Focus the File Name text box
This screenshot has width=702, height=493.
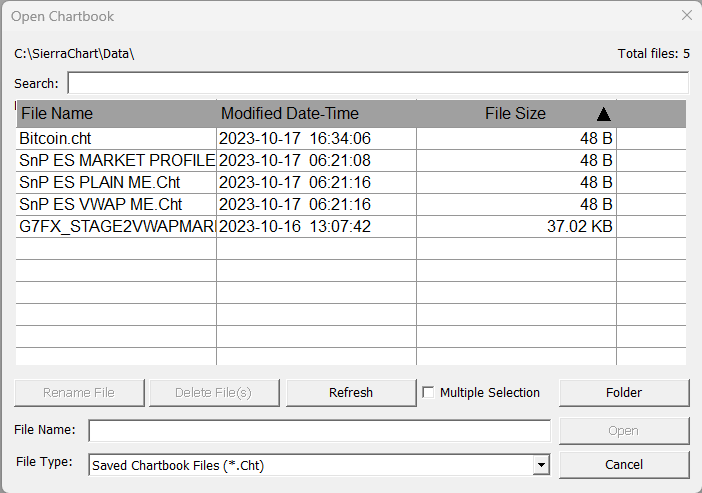tap(319, 430)
